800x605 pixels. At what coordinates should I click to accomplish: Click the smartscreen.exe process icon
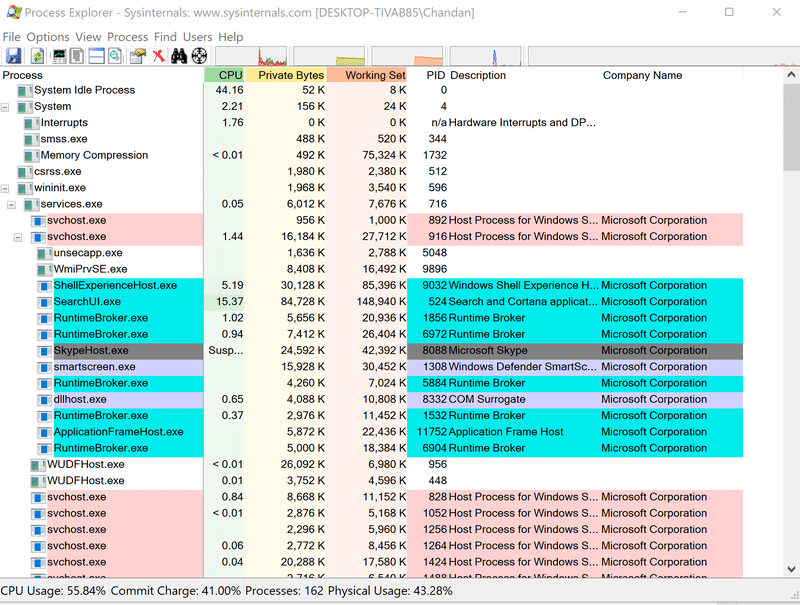45,367
